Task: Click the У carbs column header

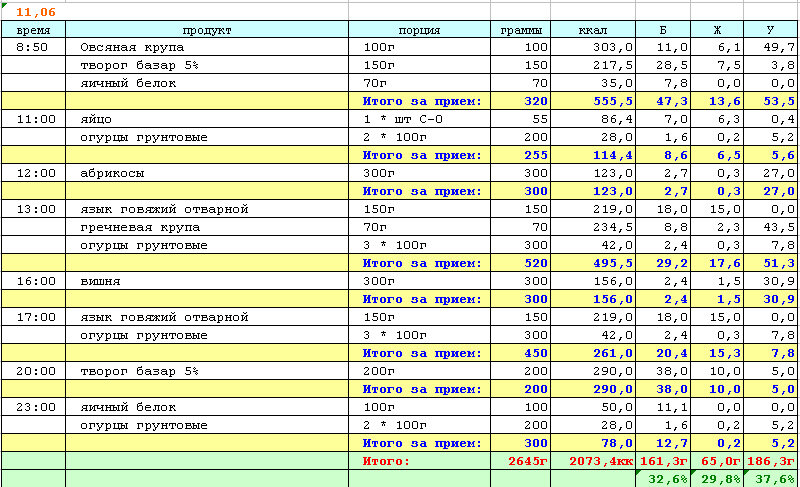Action: tap(770, 30)
